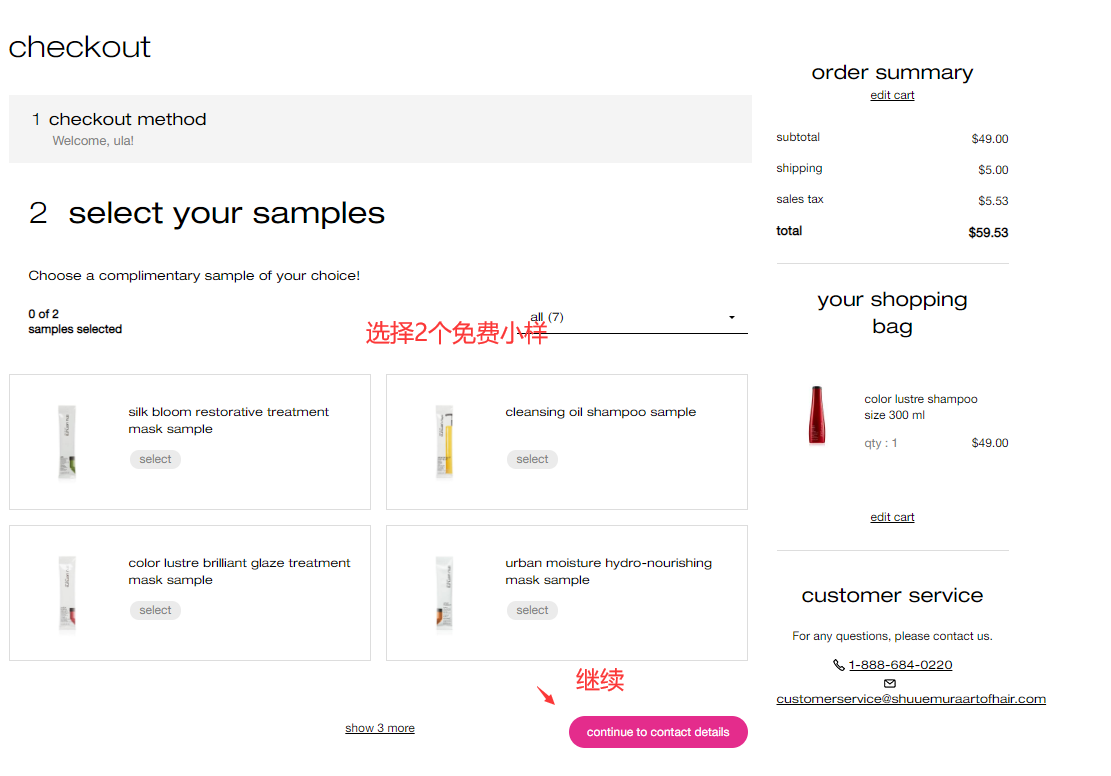Viewport: 1111px width, 776px height.
Task: Click the urban moisture mask sample image
Action: click(444, 593)
